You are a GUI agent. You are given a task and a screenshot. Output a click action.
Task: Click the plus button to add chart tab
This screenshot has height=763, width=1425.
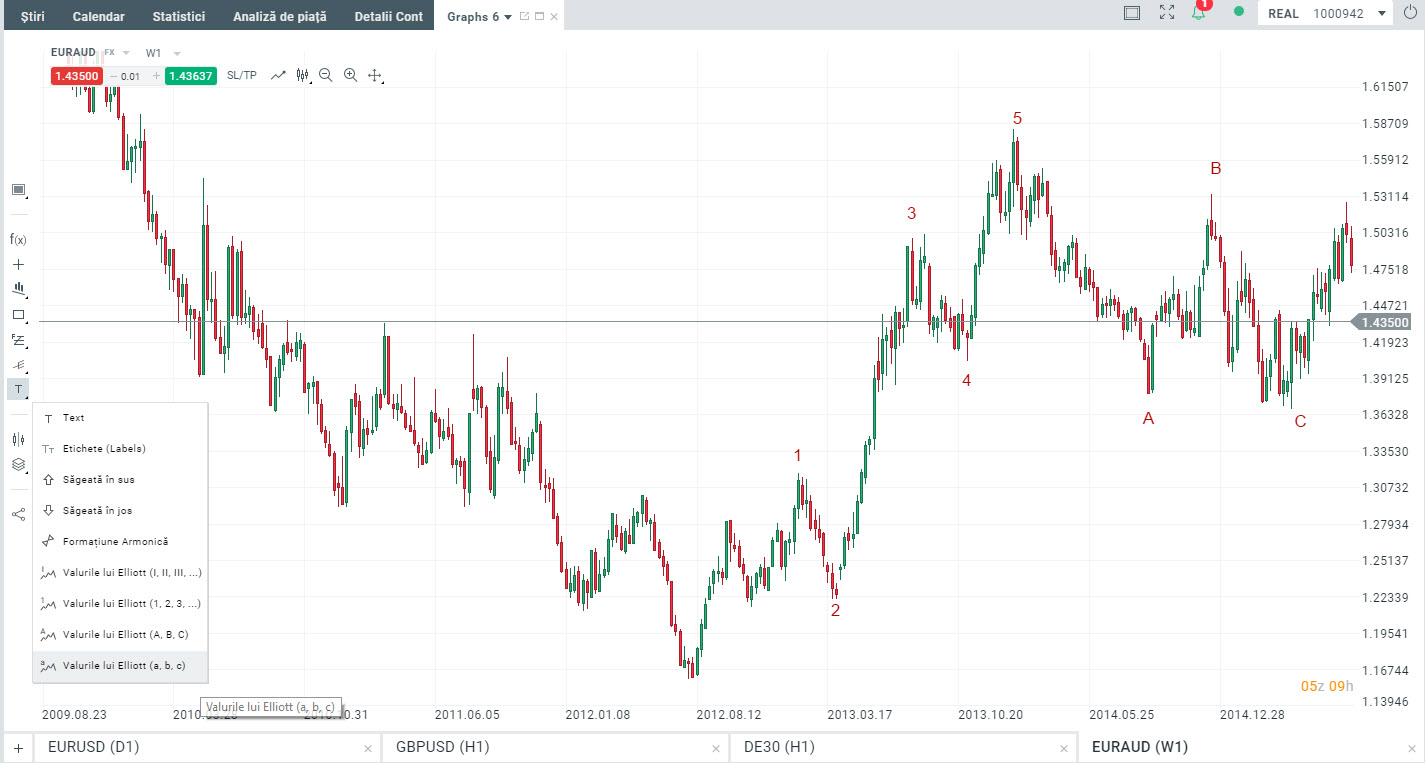pyautogui.click(x=18, y=747)
